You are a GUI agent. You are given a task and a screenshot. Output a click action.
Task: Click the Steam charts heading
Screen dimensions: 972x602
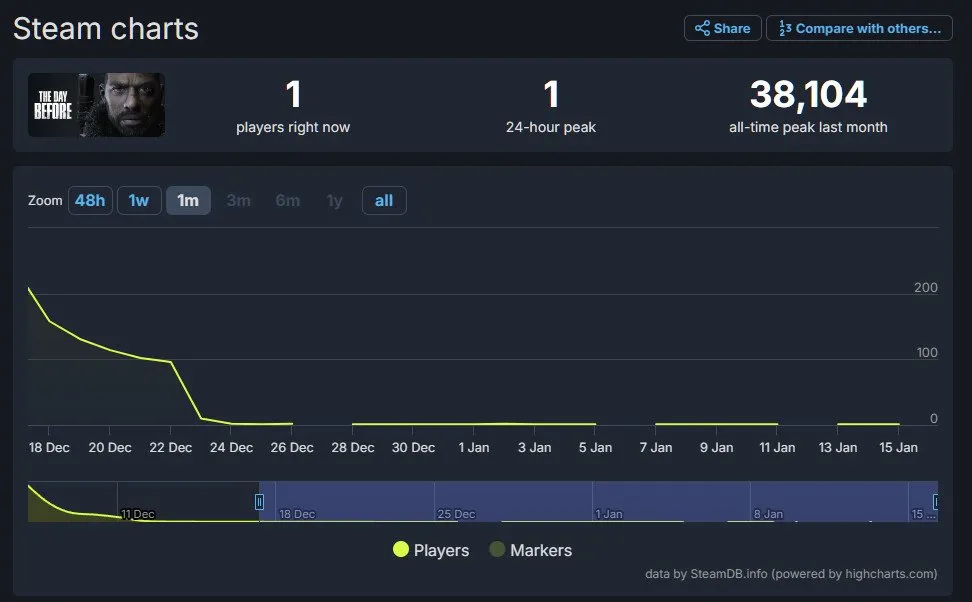[x=106, y=29]
